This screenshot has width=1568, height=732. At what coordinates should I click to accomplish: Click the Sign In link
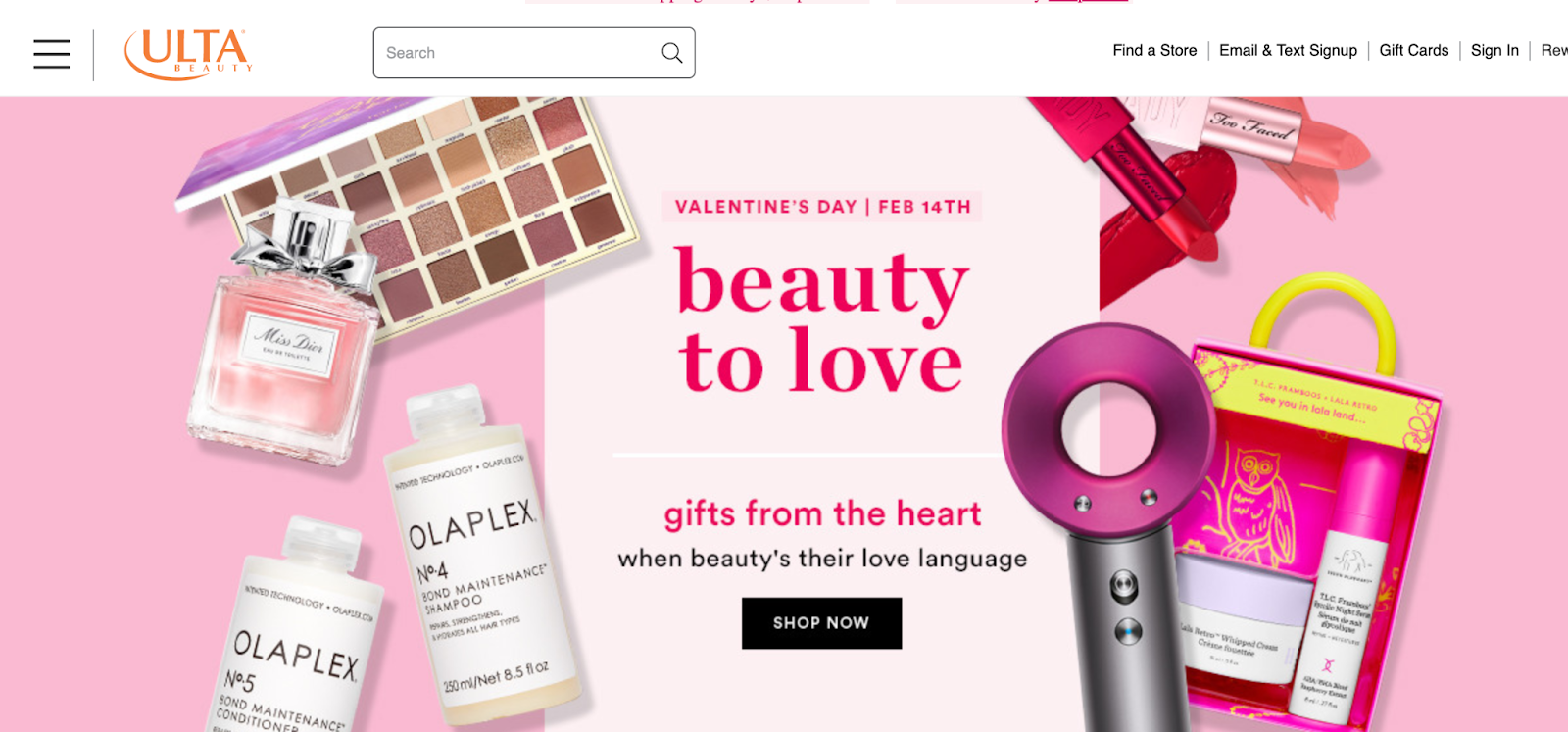(1494, 50)
